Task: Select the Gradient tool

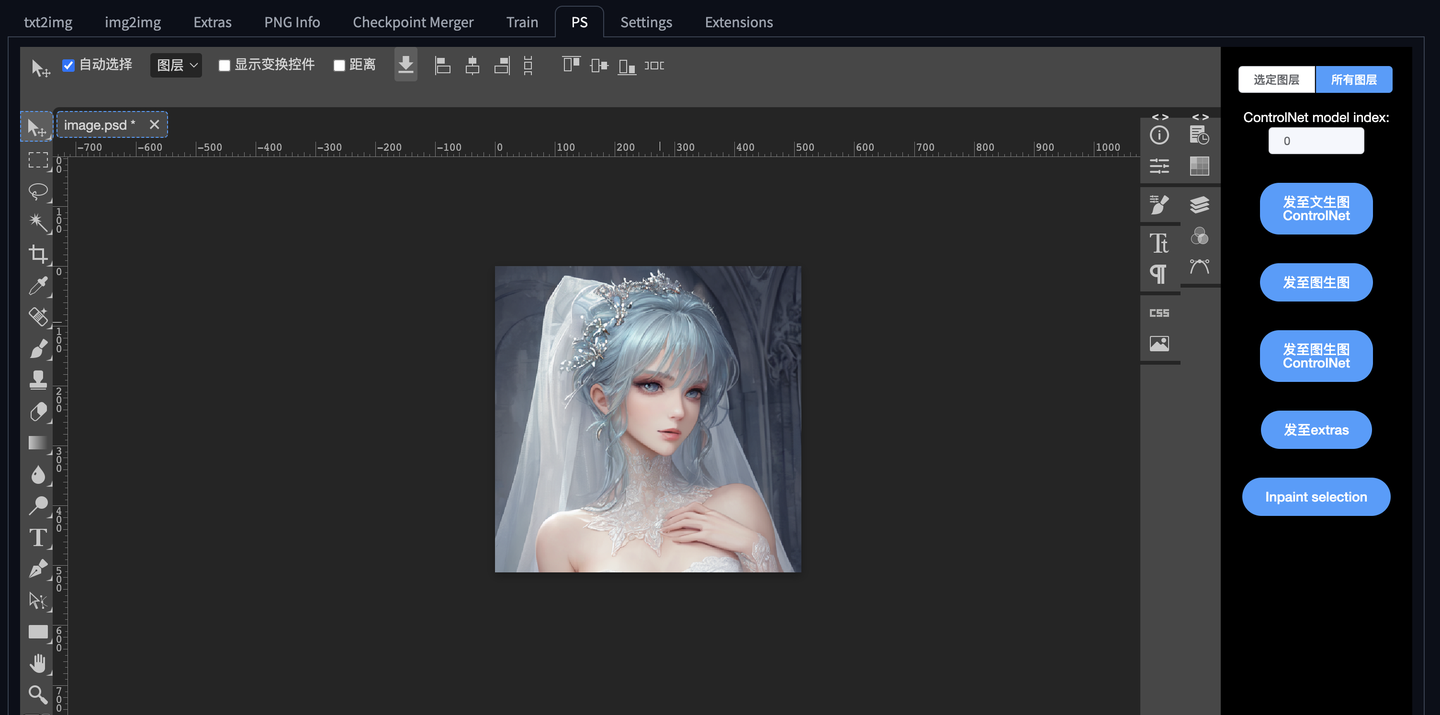Action: [38, 443]
